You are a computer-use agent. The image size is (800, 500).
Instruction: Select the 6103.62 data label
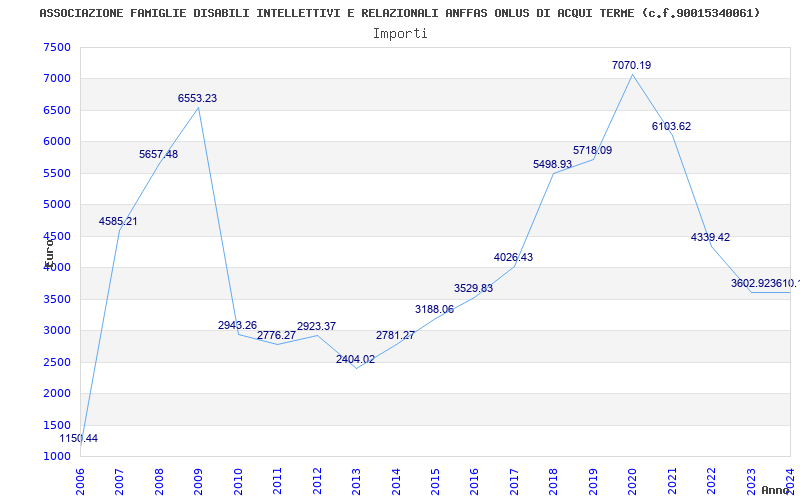[x=671, y=127]
